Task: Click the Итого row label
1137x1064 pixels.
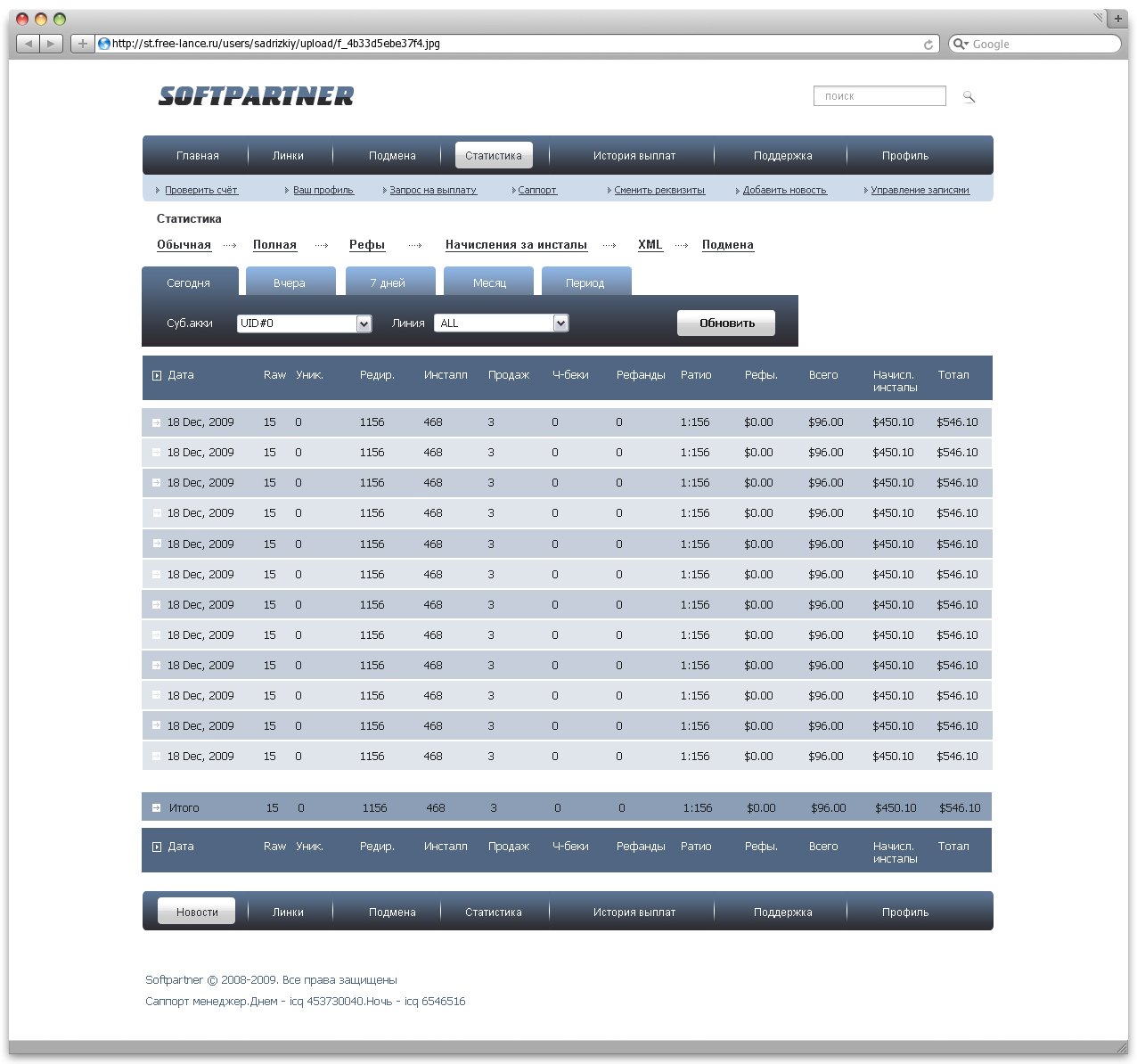Action: [x=184, y=808]
